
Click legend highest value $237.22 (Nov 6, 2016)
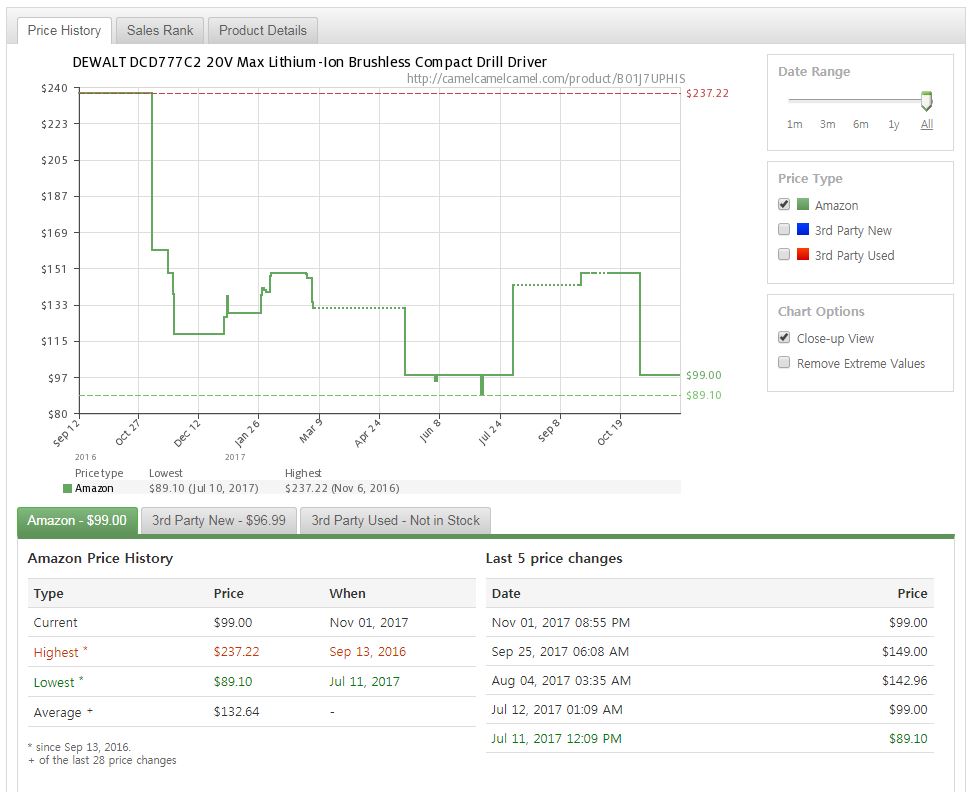click(x=342, y=488)
